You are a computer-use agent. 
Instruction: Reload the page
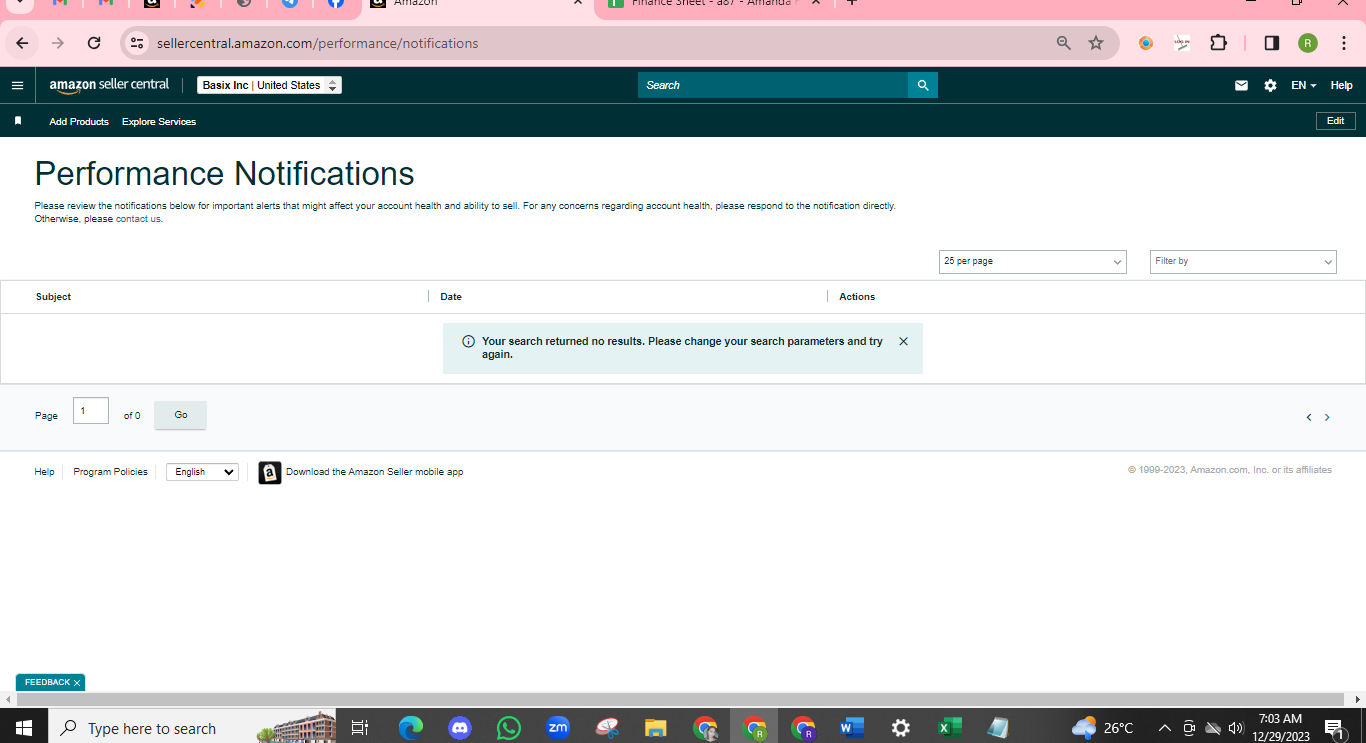(94, 43)
